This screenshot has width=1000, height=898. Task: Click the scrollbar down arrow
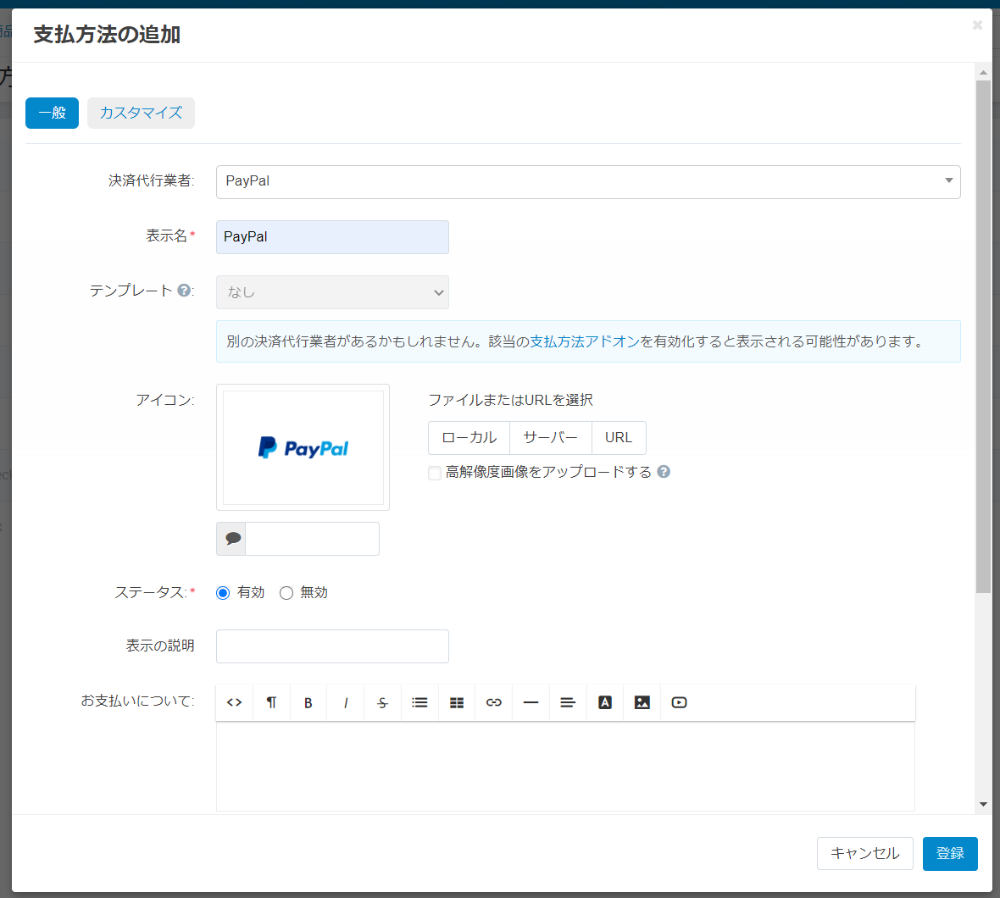click(983, 804)
